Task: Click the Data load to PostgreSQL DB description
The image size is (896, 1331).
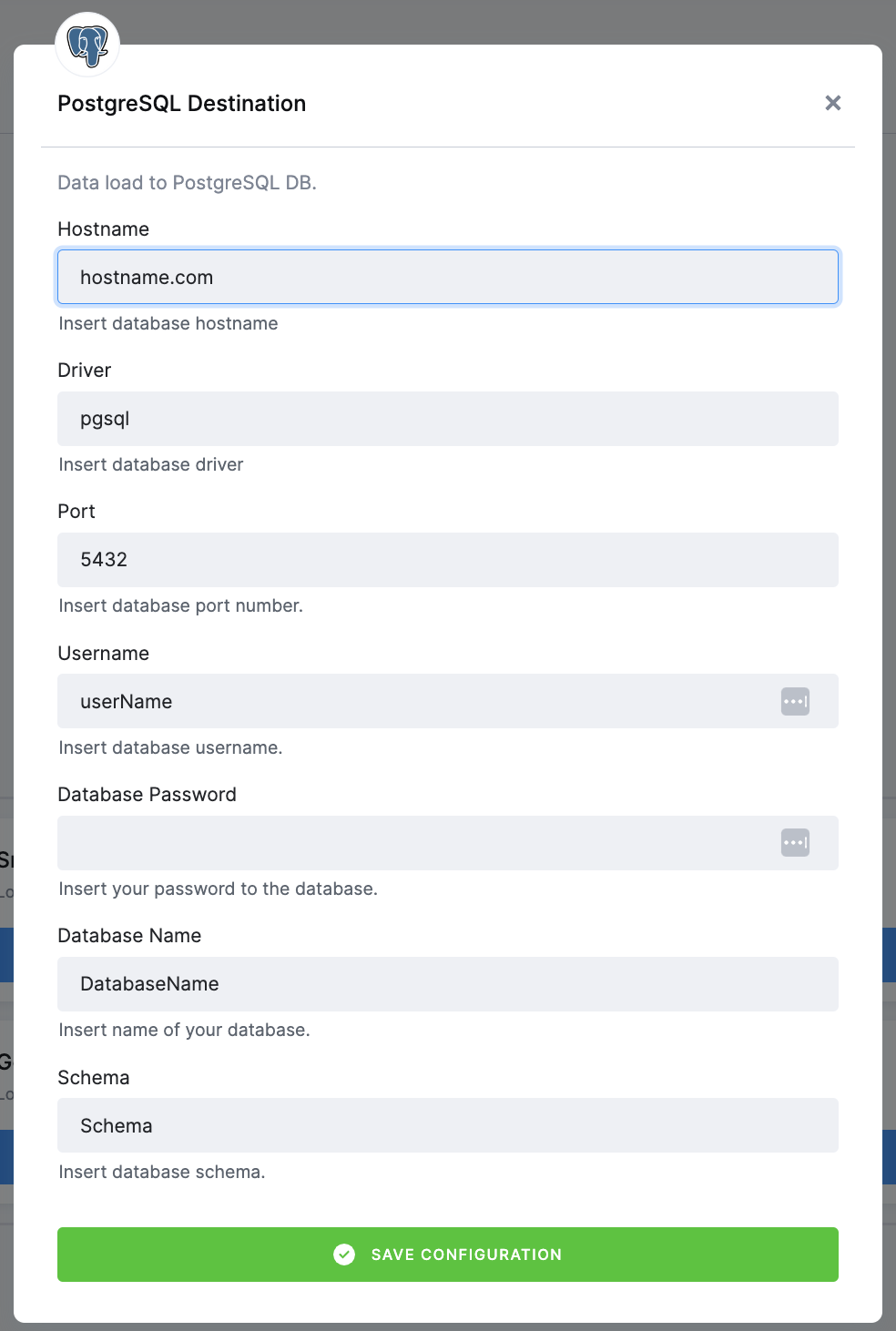Action: tap(188, 182)
